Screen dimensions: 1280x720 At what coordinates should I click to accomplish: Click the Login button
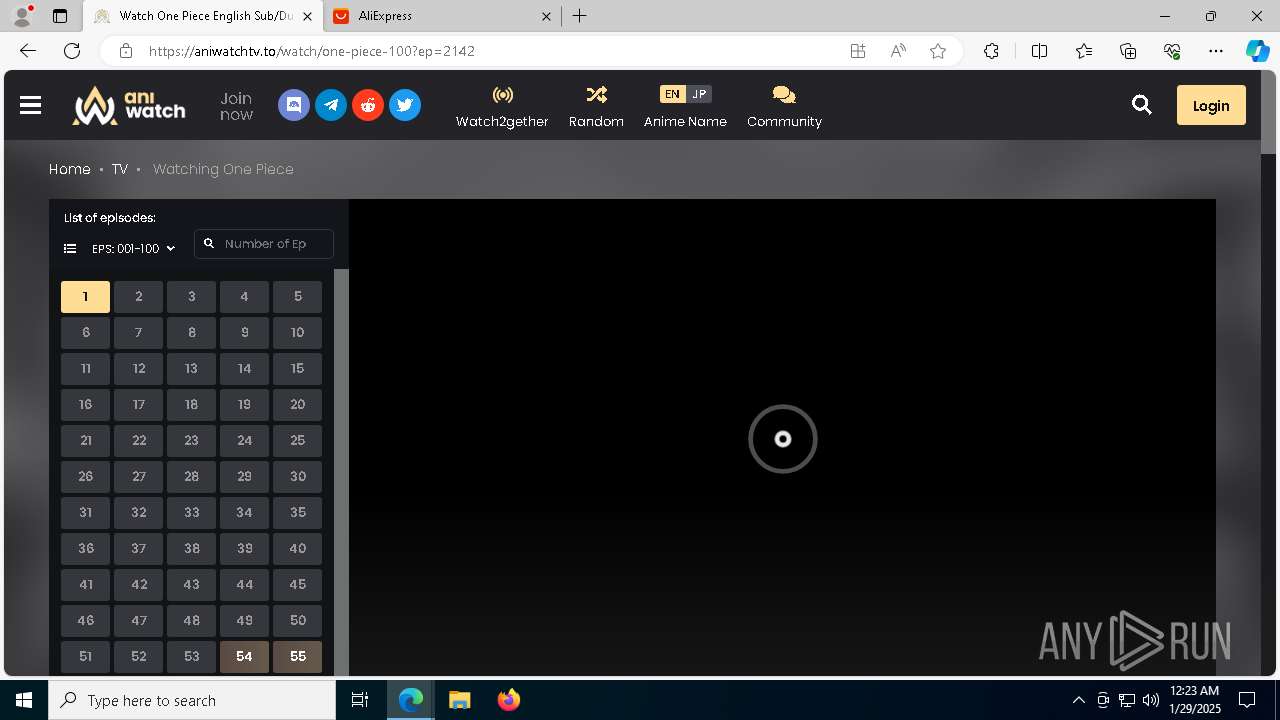tap(1211, 105)
